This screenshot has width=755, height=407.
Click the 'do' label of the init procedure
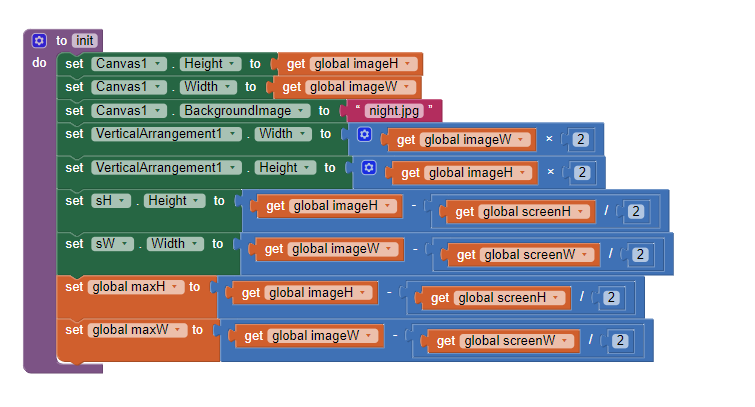39,63
